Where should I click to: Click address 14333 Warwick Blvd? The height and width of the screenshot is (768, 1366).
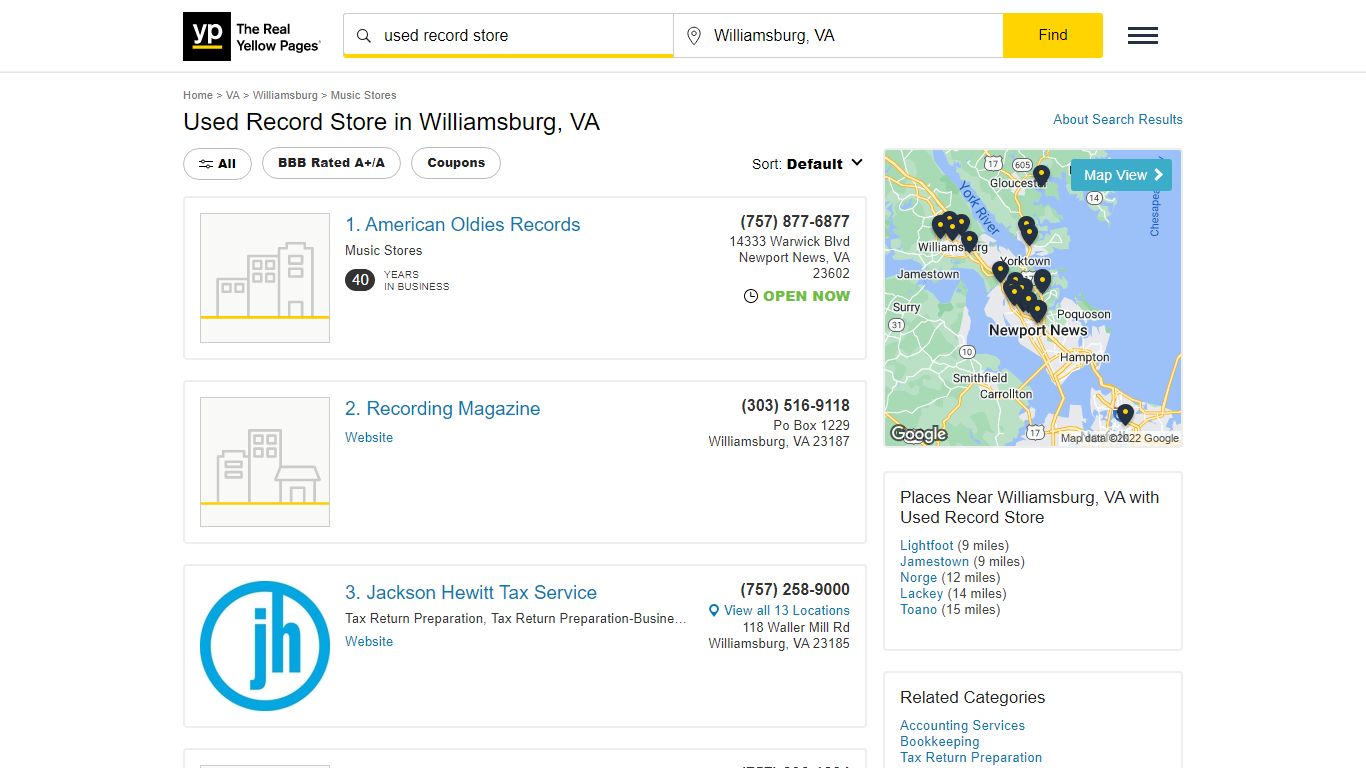click(790, 241)
